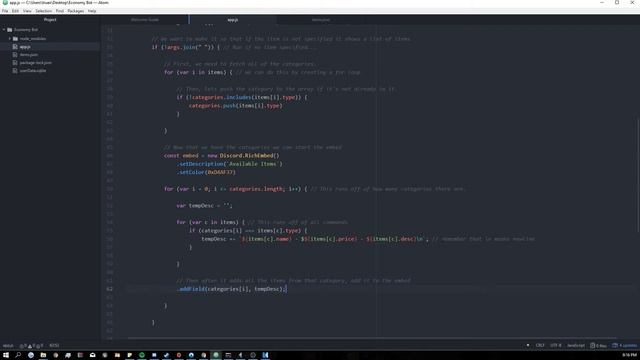Click the items.json file icon
Image resolution: width=640 pixels, height=360 pixels.
tap(15, 55)
